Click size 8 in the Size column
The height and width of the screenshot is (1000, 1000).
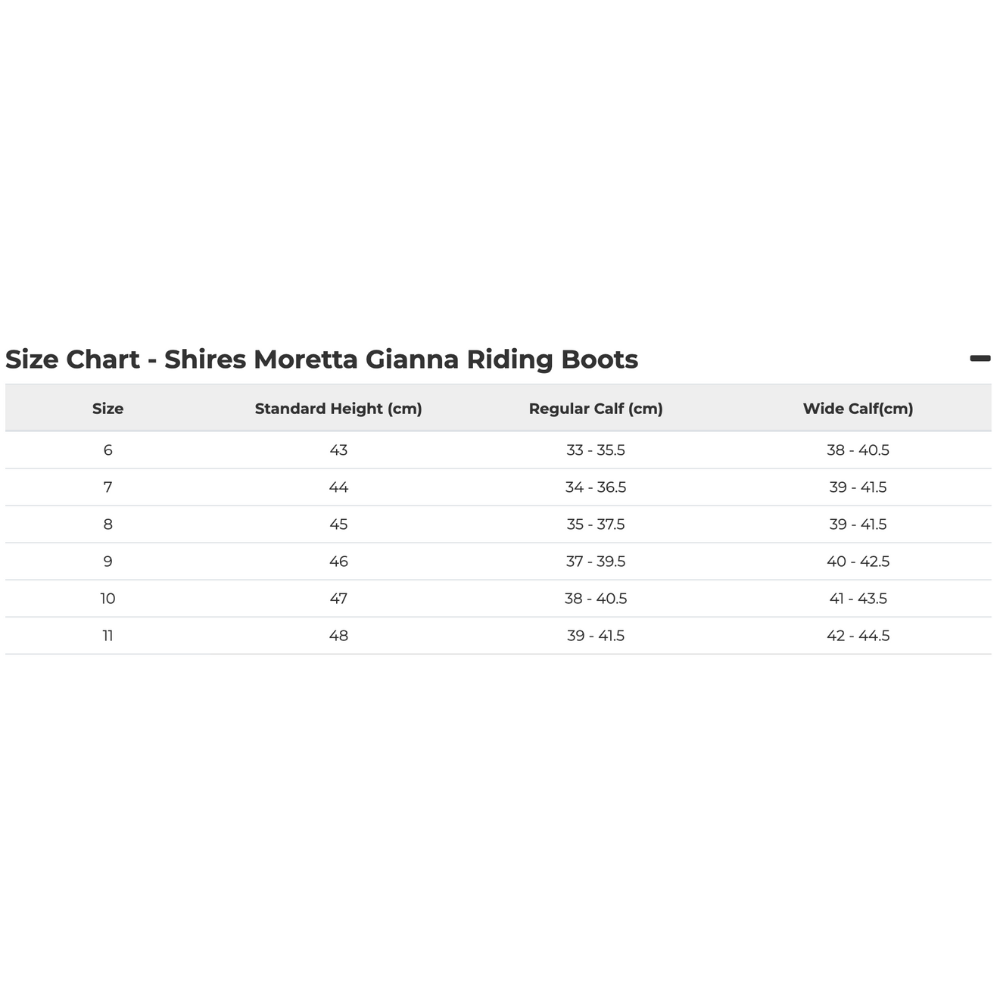[108, 524]
